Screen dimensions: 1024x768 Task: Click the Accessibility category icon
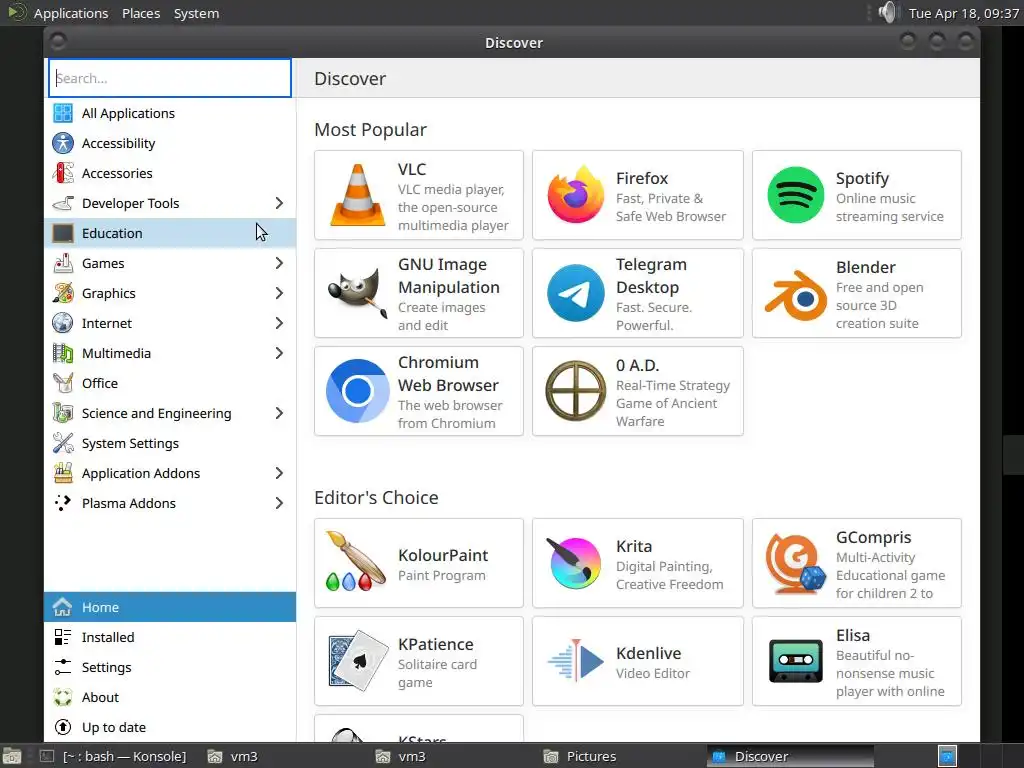tap(63, 143)
